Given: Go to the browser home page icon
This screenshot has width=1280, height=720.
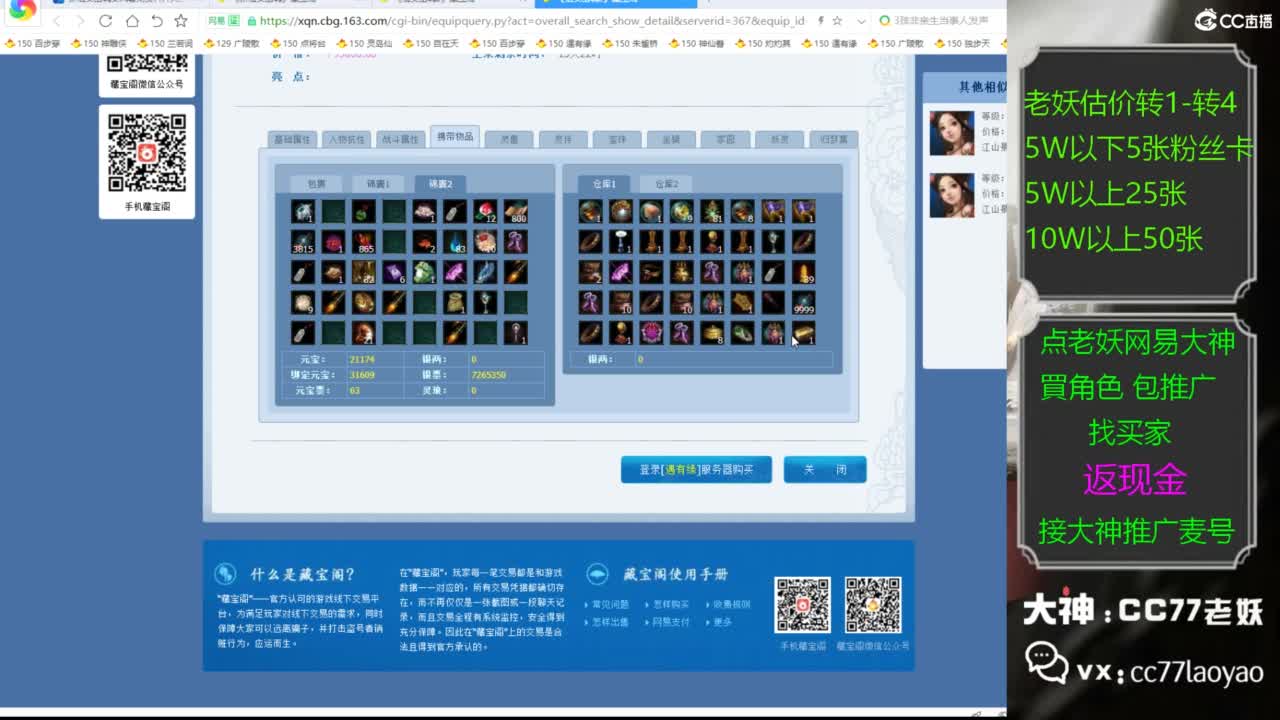Looking at the screenshot, I should click(131, 21).
